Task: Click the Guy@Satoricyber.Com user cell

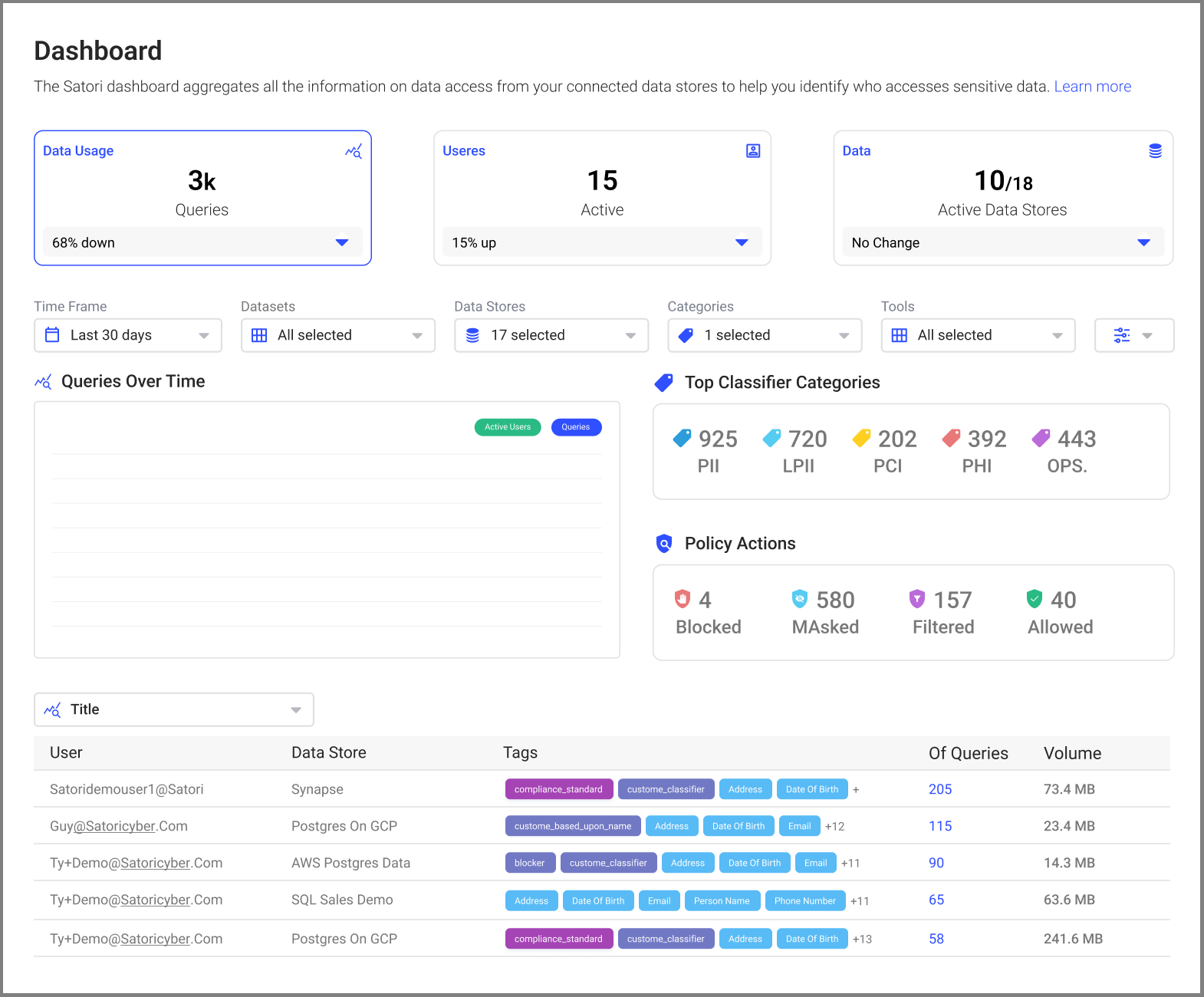Action: [119, 826]
